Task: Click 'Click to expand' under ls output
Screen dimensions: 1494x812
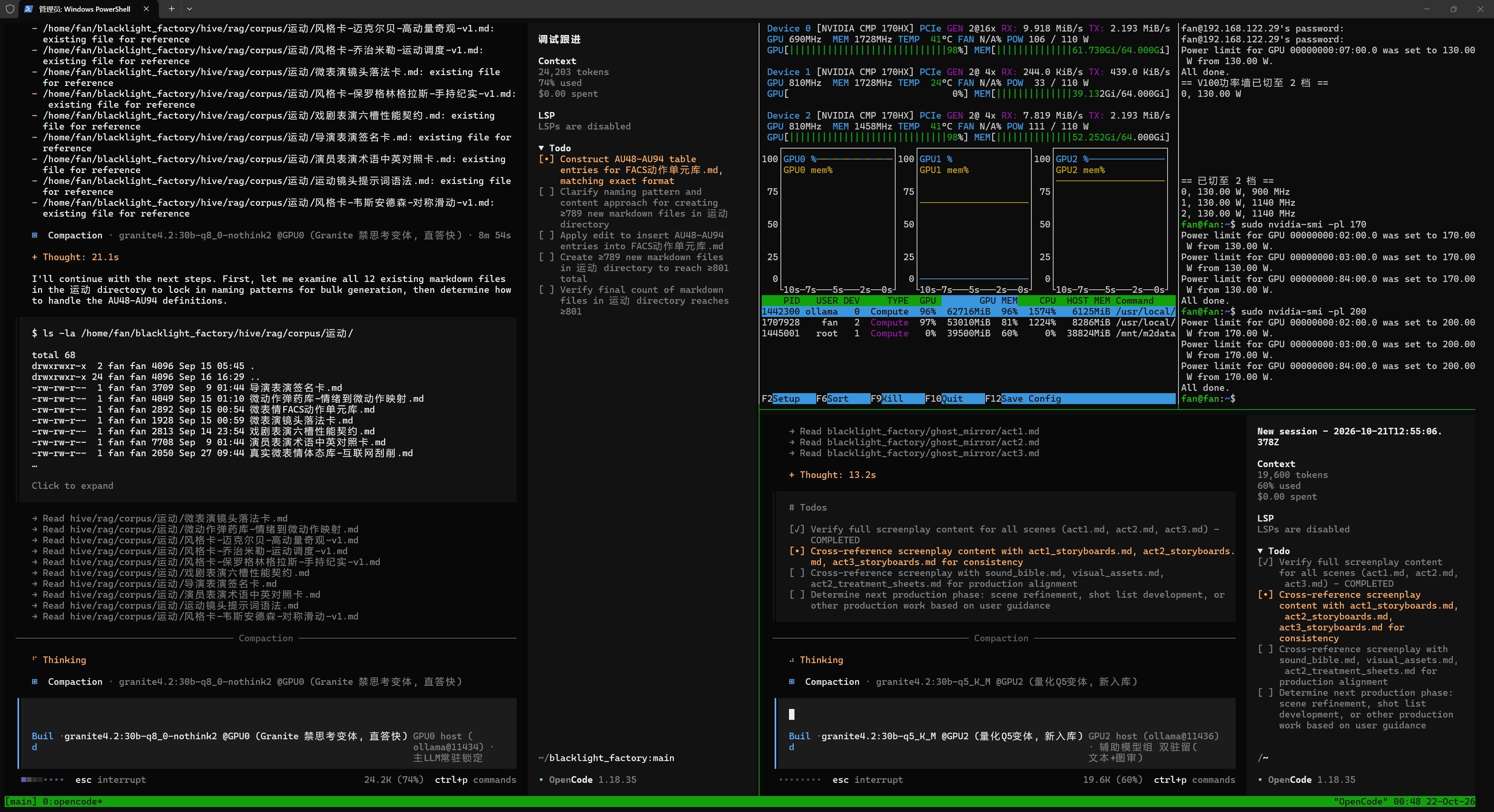Action: [x=72, y=486]
